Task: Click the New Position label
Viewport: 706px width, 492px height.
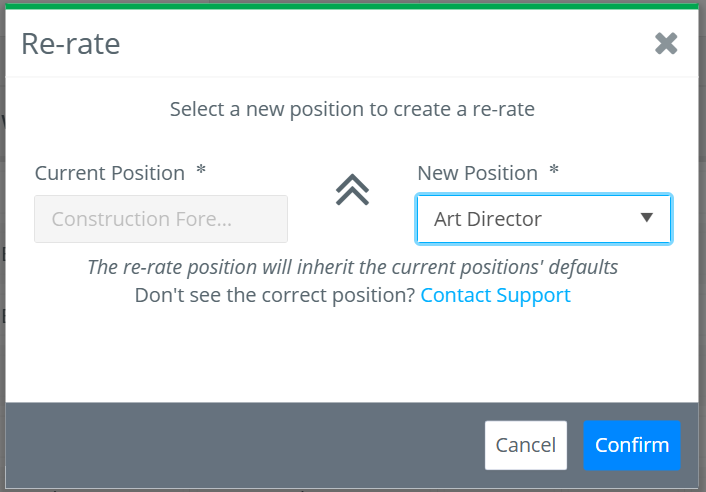Action: pos(477,173)
